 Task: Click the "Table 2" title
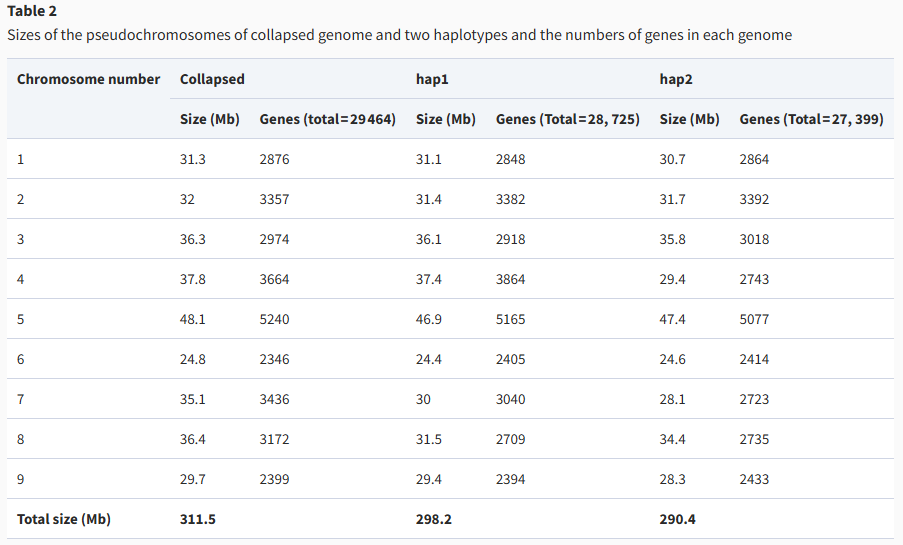32,11
